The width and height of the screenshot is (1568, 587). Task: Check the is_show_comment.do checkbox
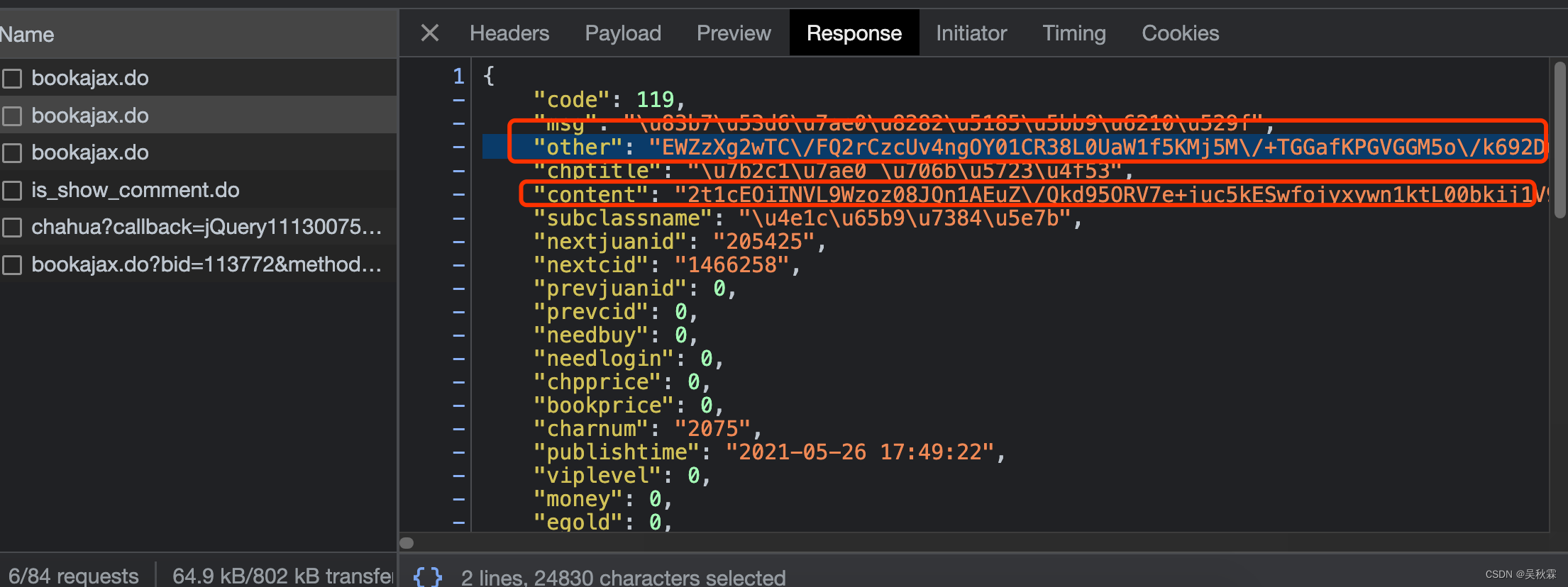pos(12,190)
